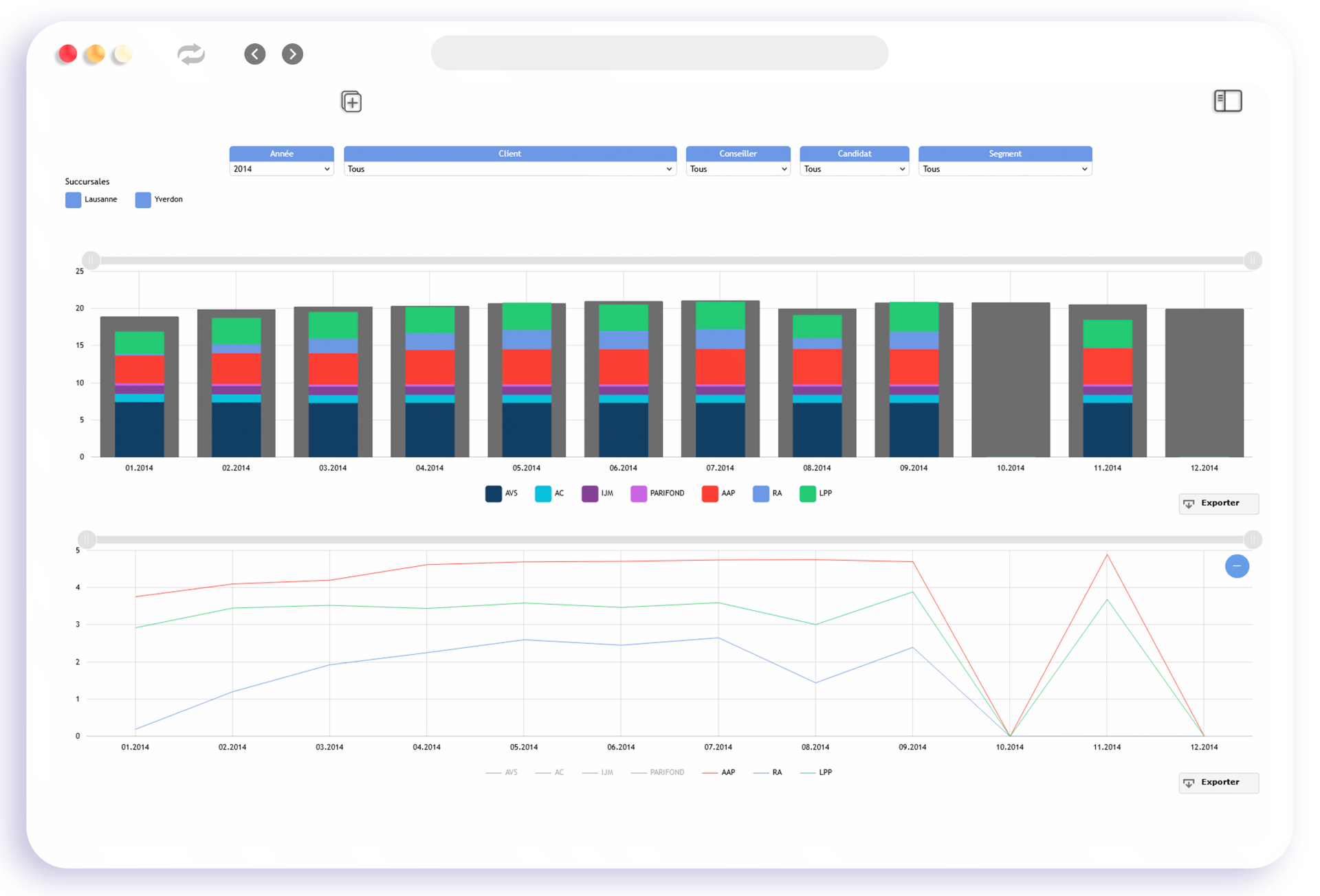Toggle the sidebar panel icon
Screen dimensions: 1320x896
coord(1227,101)
